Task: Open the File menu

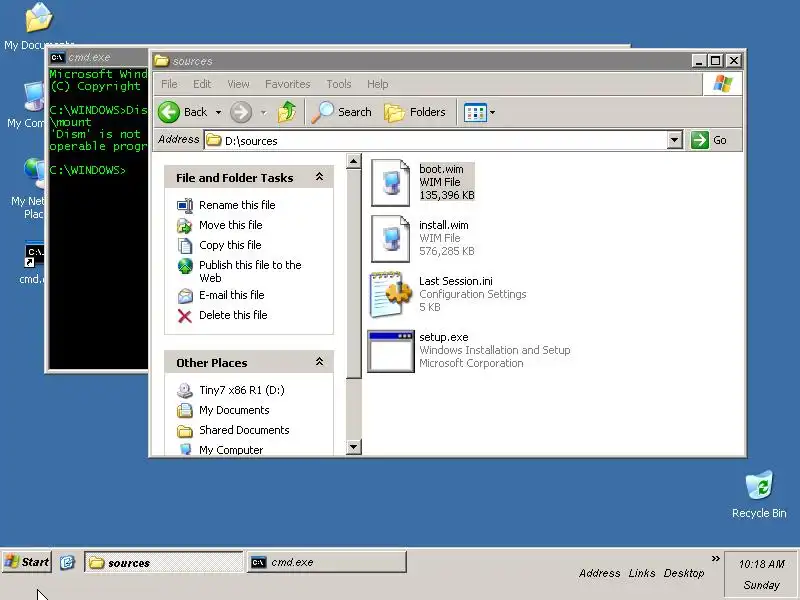Action: tap(169, 84)
